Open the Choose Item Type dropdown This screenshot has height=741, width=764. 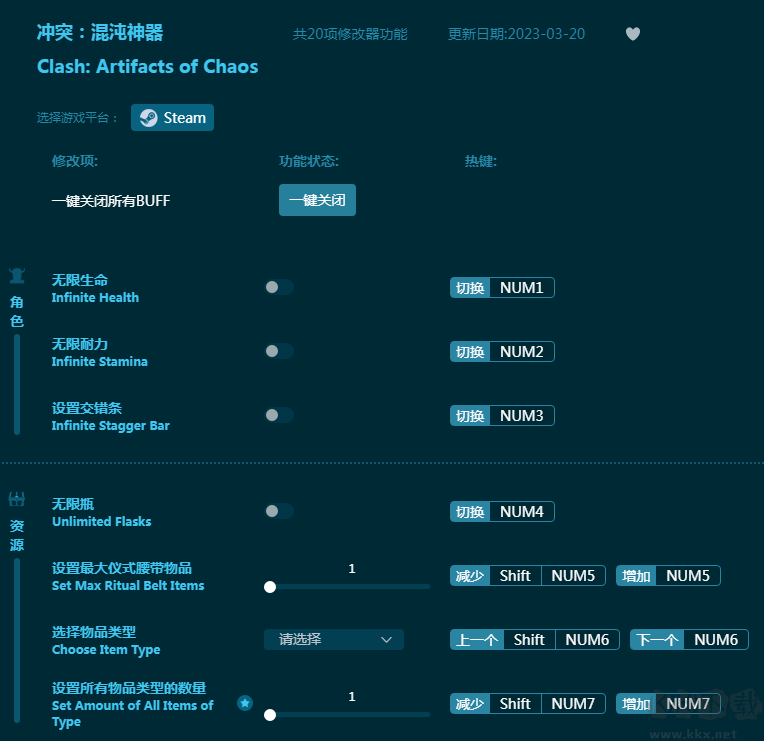(333, 640)
